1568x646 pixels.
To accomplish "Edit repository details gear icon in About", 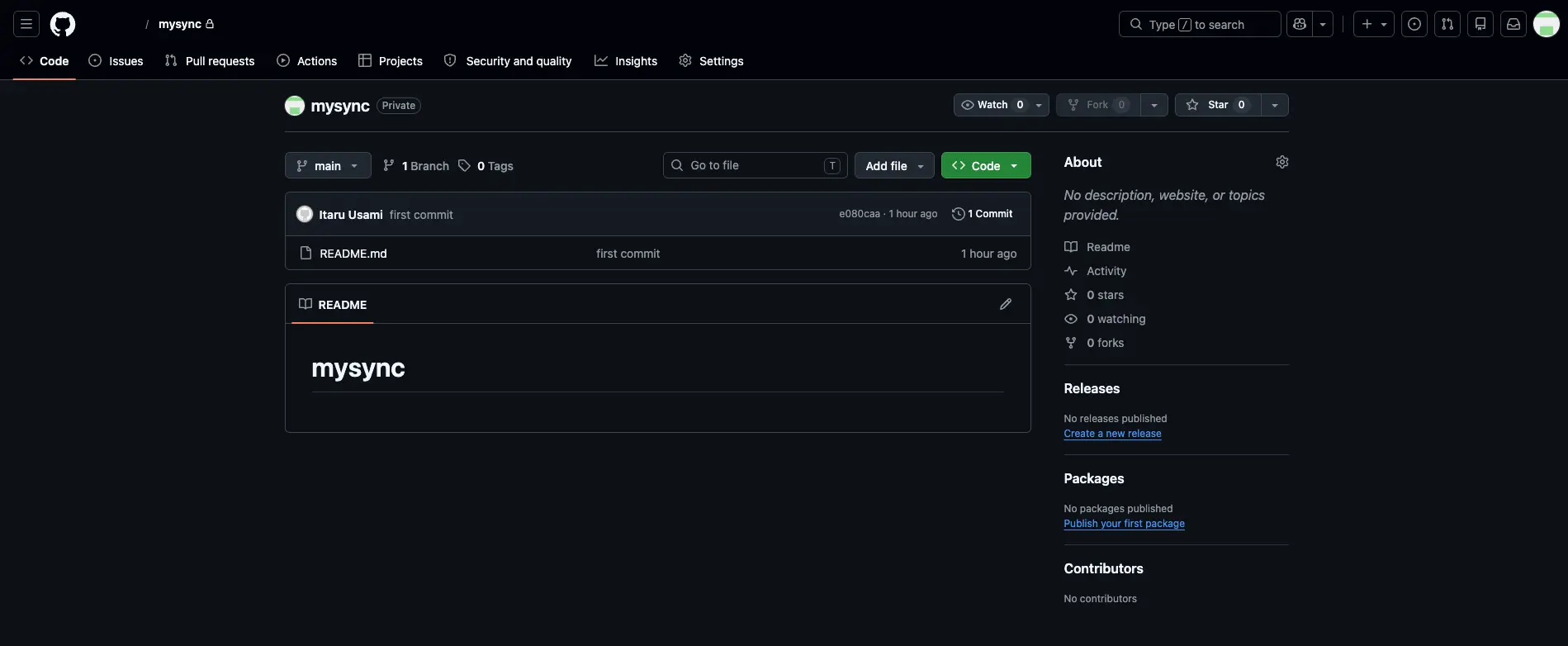I will coord(1282,162).
